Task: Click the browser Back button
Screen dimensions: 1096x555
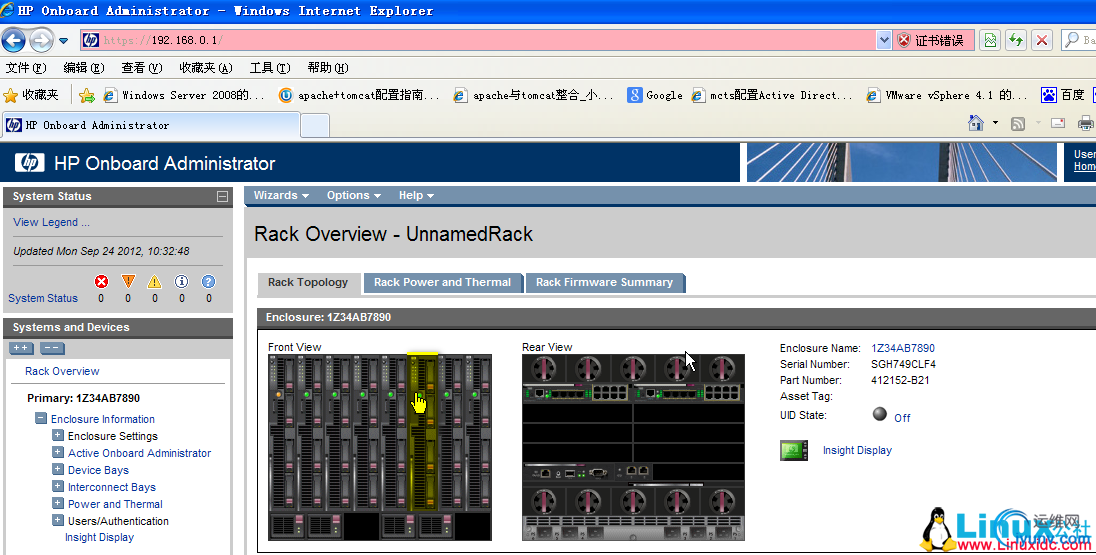Action: point(13,41)
